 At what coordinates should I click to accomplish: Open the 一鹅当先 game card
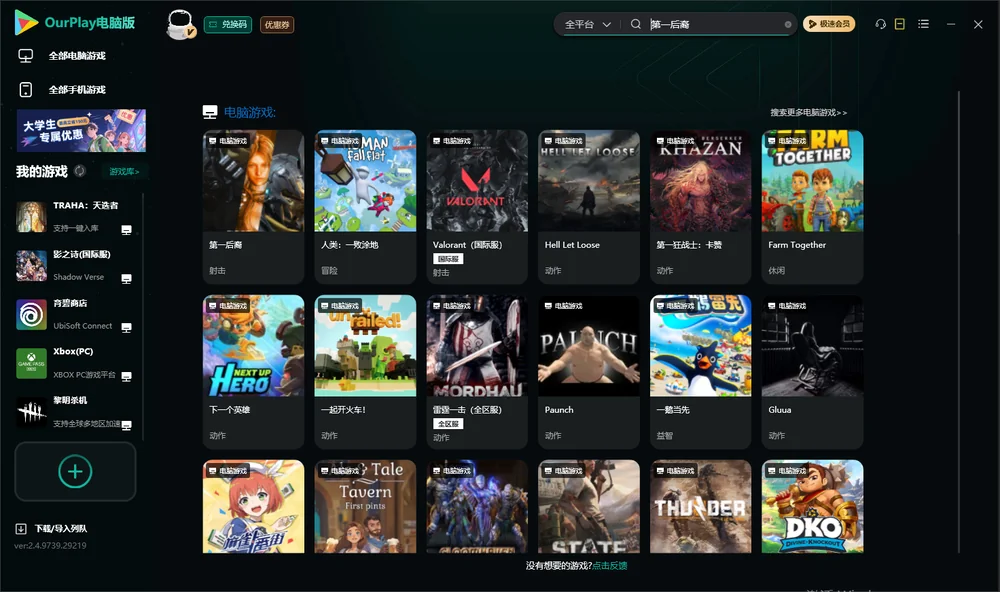point(701,372)
